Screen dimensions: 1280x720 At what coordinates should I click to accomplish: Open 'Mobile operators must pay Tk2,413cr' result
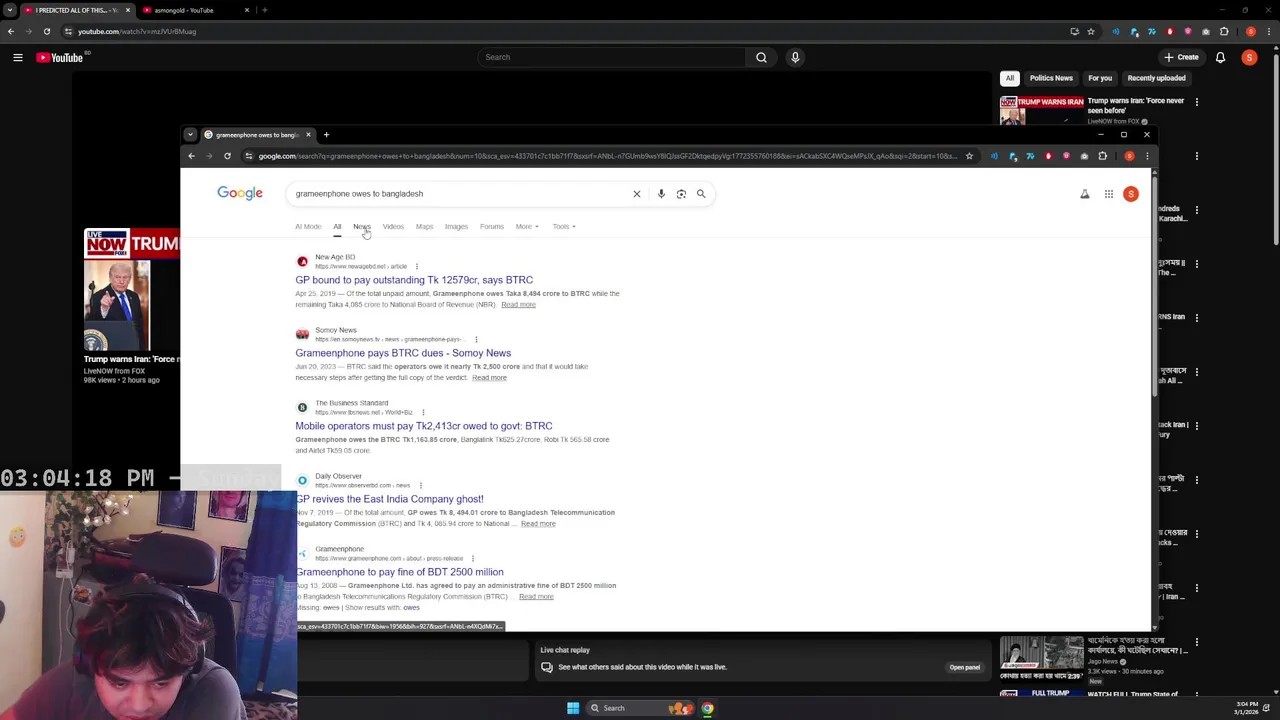[x=424, y=426]
